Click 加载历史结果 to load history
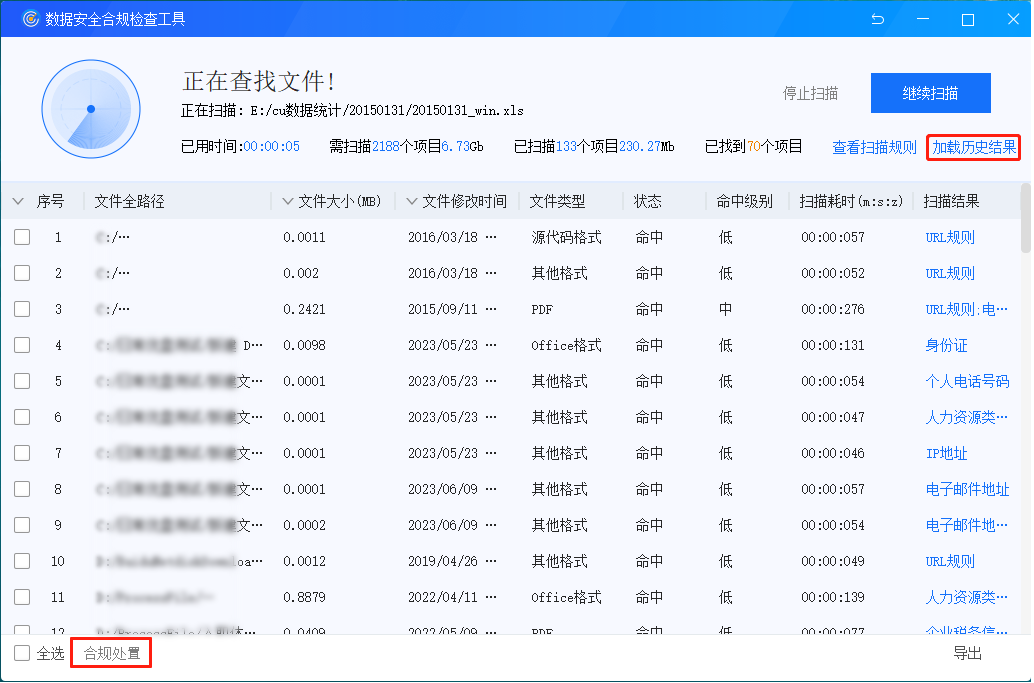The image size is (1034, 683). 974,147
